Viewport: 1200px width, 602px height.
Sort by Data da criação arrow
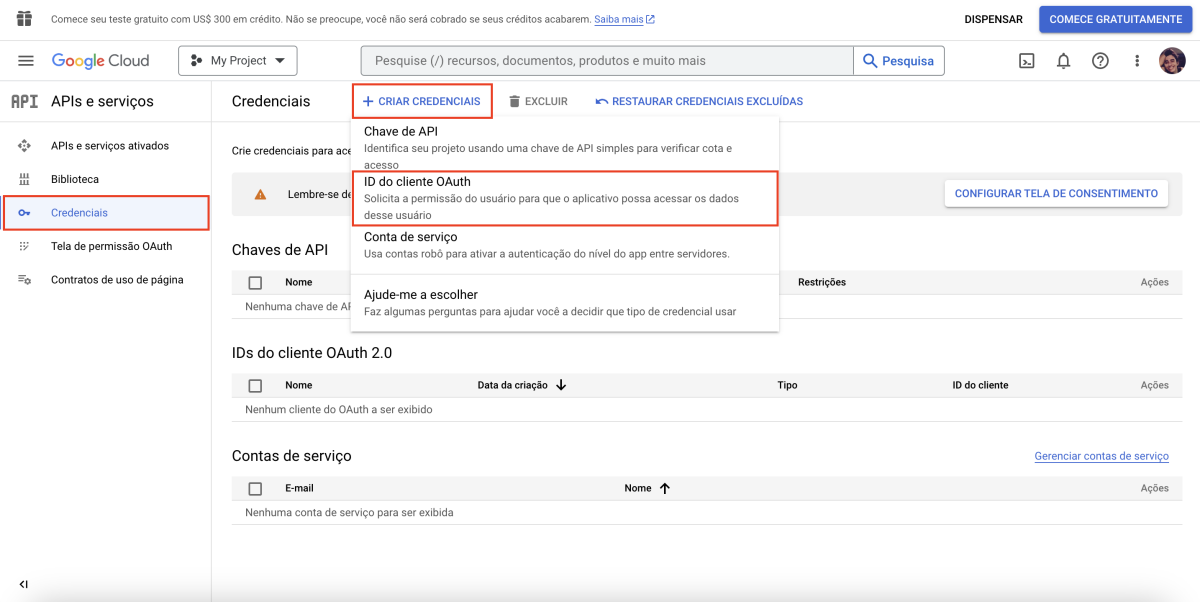[561, 385]
